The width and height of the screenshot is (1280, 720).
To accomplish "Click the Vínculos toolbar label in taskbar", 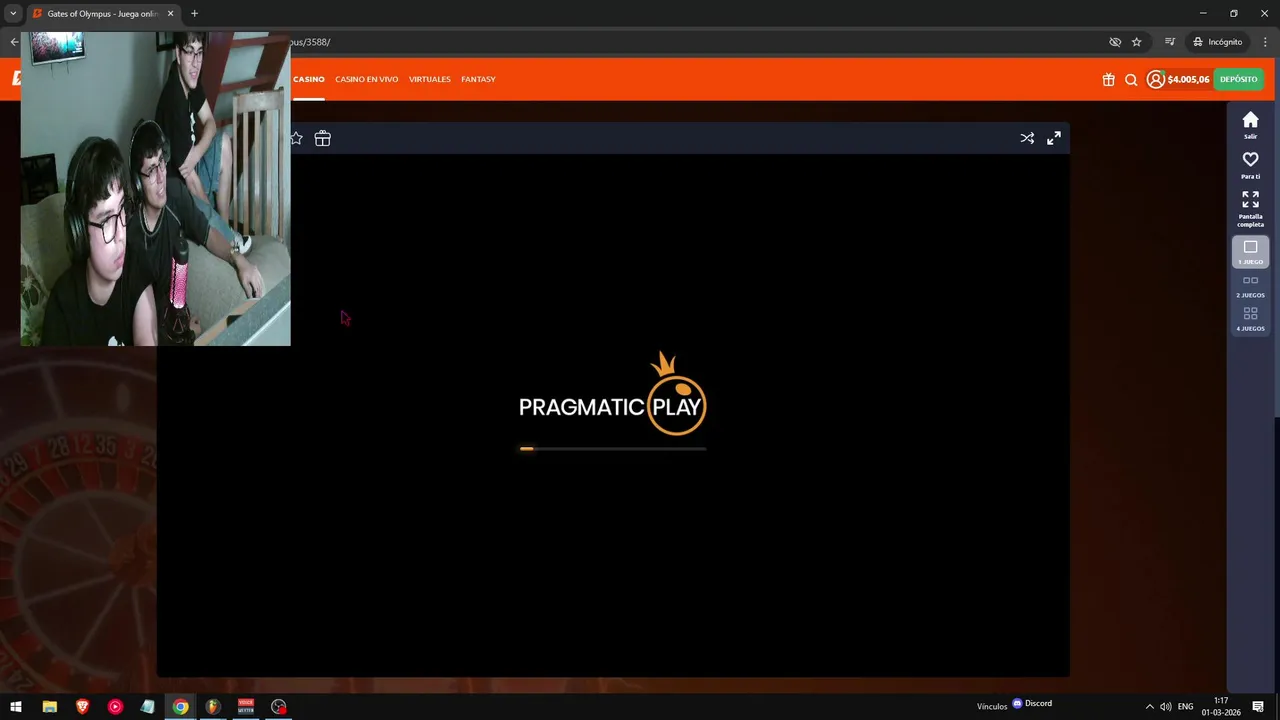I will 992,706.
